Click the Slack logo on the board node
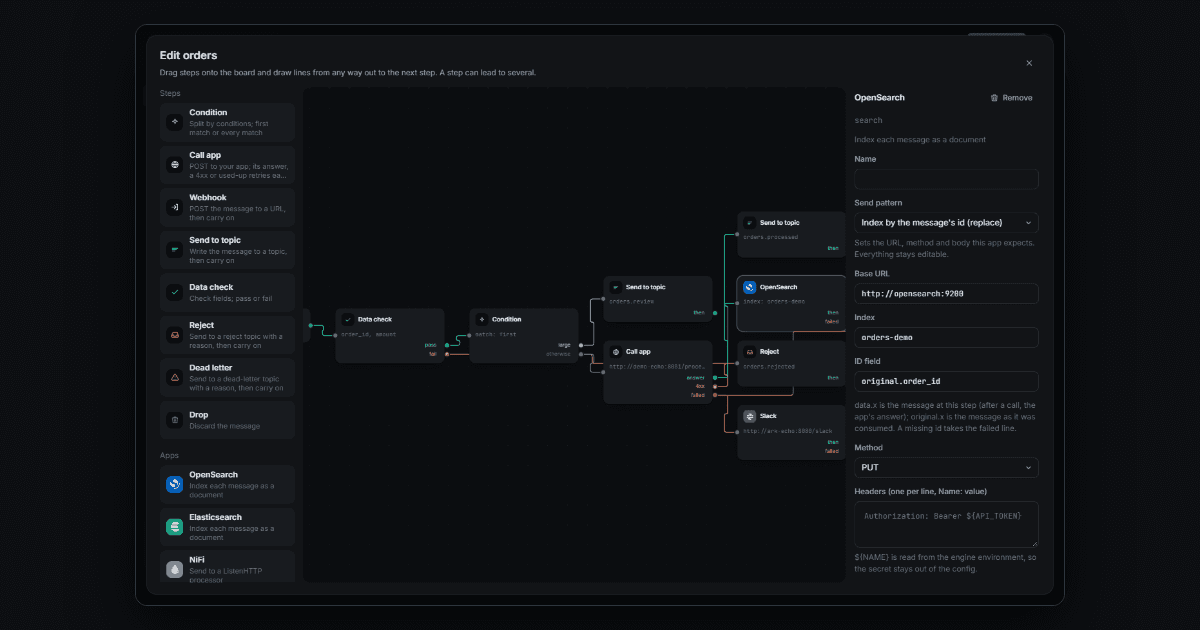The height and width of the screenshot is (630, 1200). click(x=750, y=416)
